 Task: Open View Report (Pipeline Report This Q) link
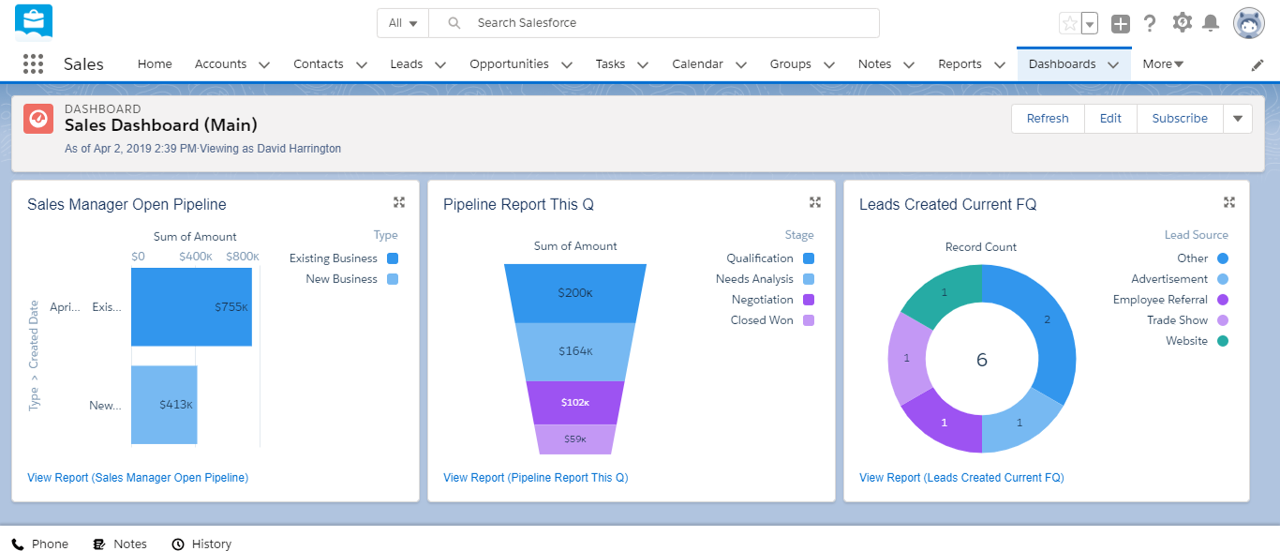coord(536,478)
